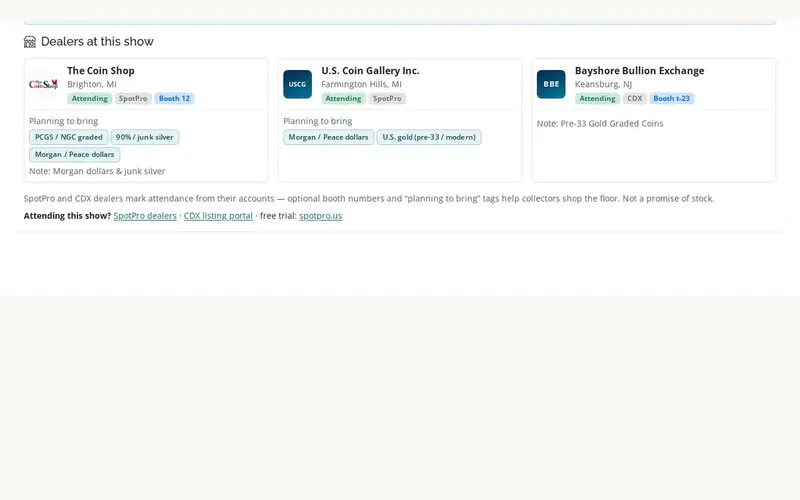The height and width of the screenshot is (500, 800).
Task: Open the CDX listing portal link
Action: point(218,216)
